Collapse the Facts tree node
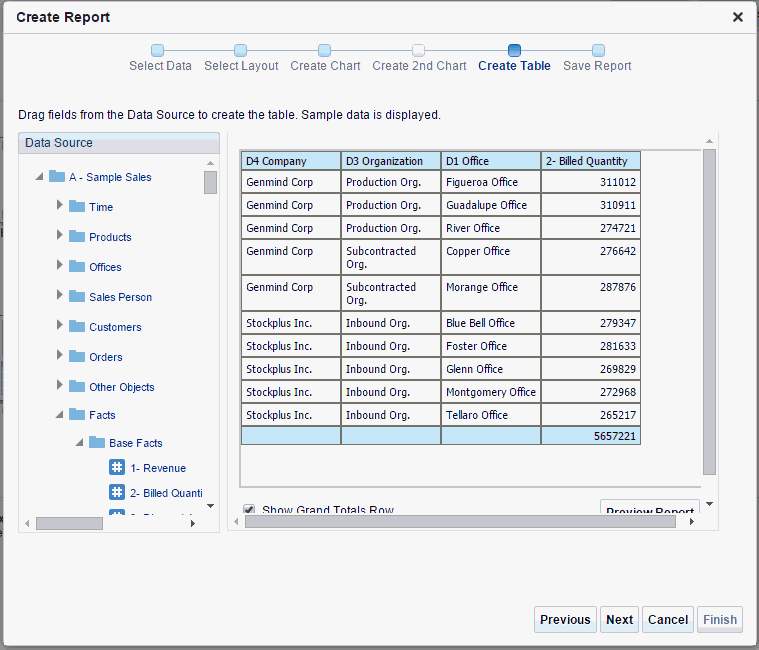 (x=59, y=415)
